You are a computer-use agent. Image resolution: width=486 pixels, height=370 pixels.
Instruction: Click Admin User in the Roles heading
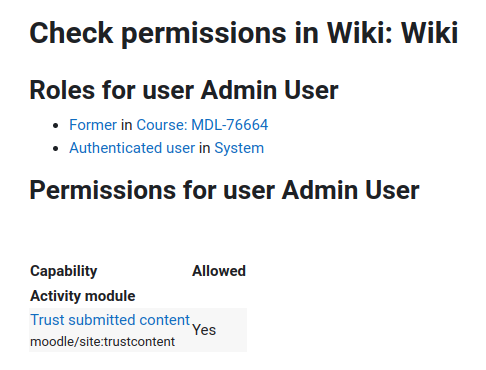[x=269, y=90]
